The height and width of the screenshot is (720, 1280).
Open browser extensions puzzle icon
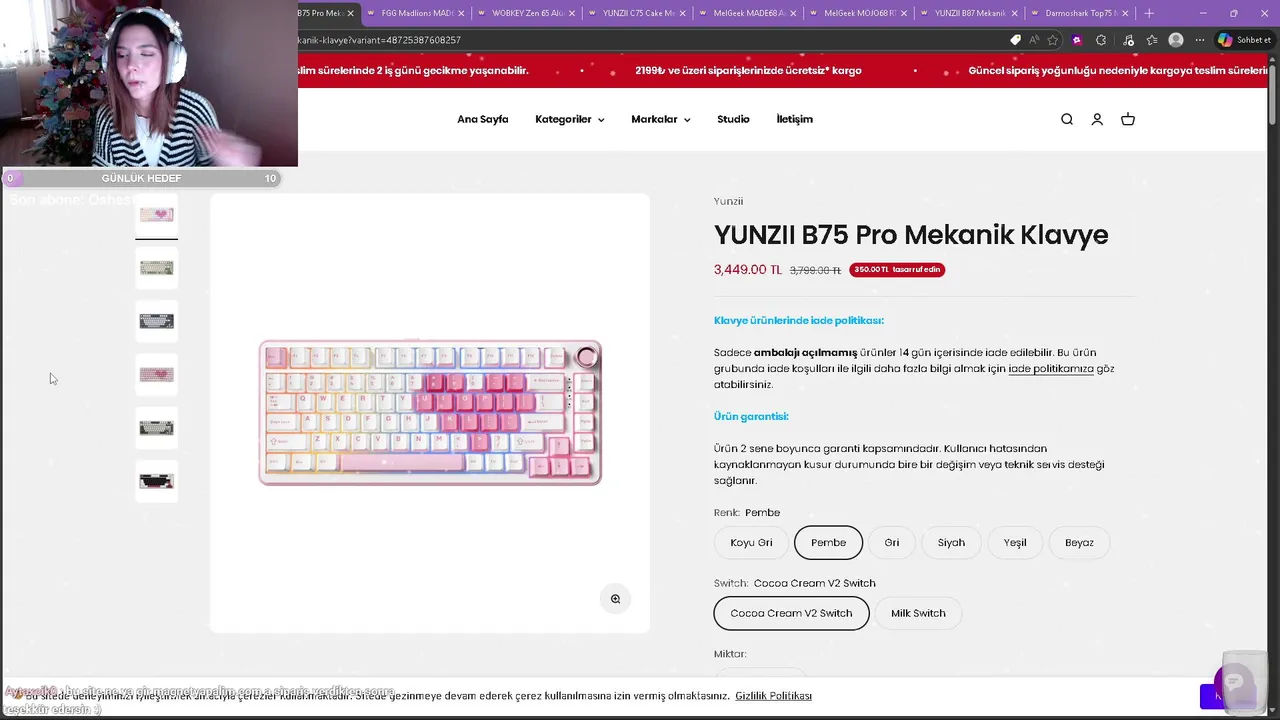[1101, 40]
